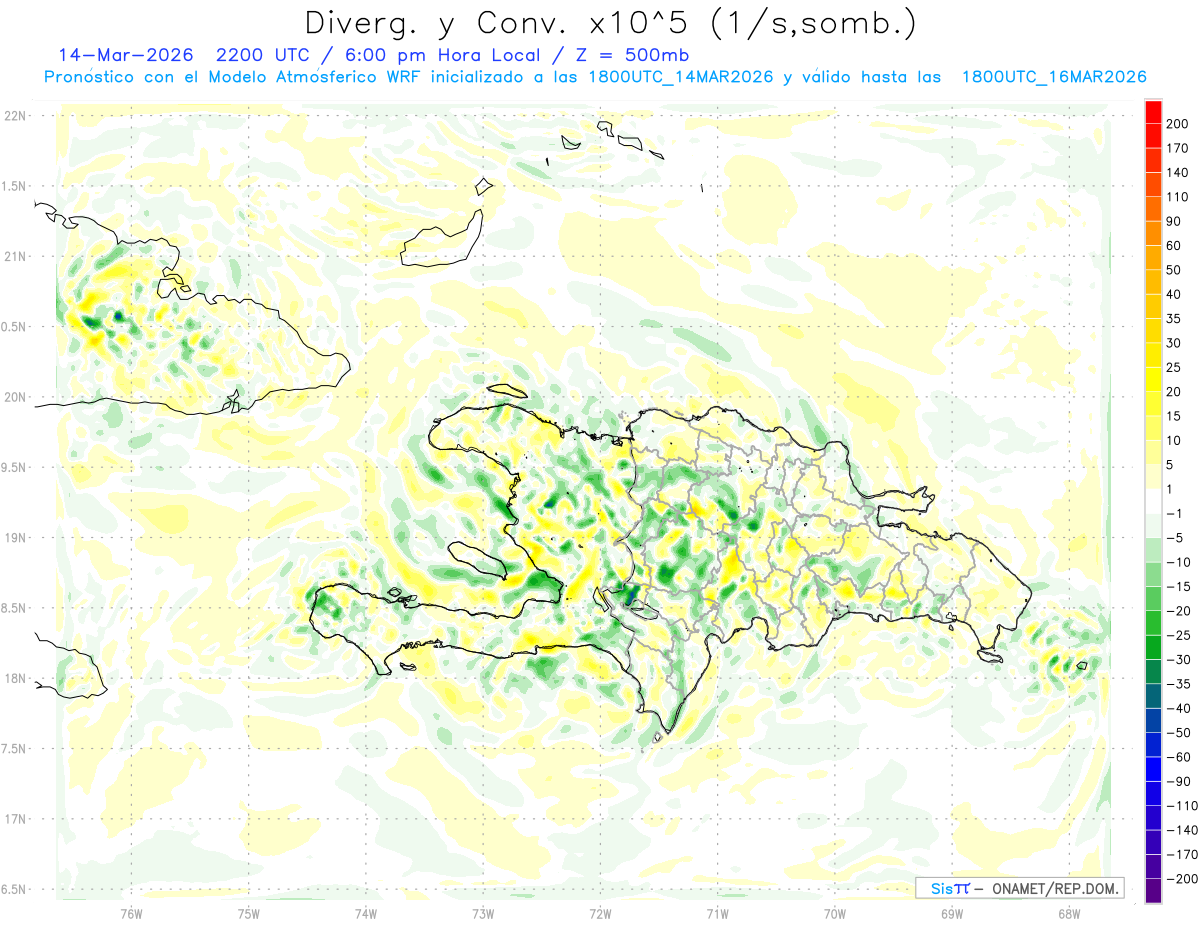Click the "74W" longitude label
This screenshot has width=1200, height=927.
point(366,913)
